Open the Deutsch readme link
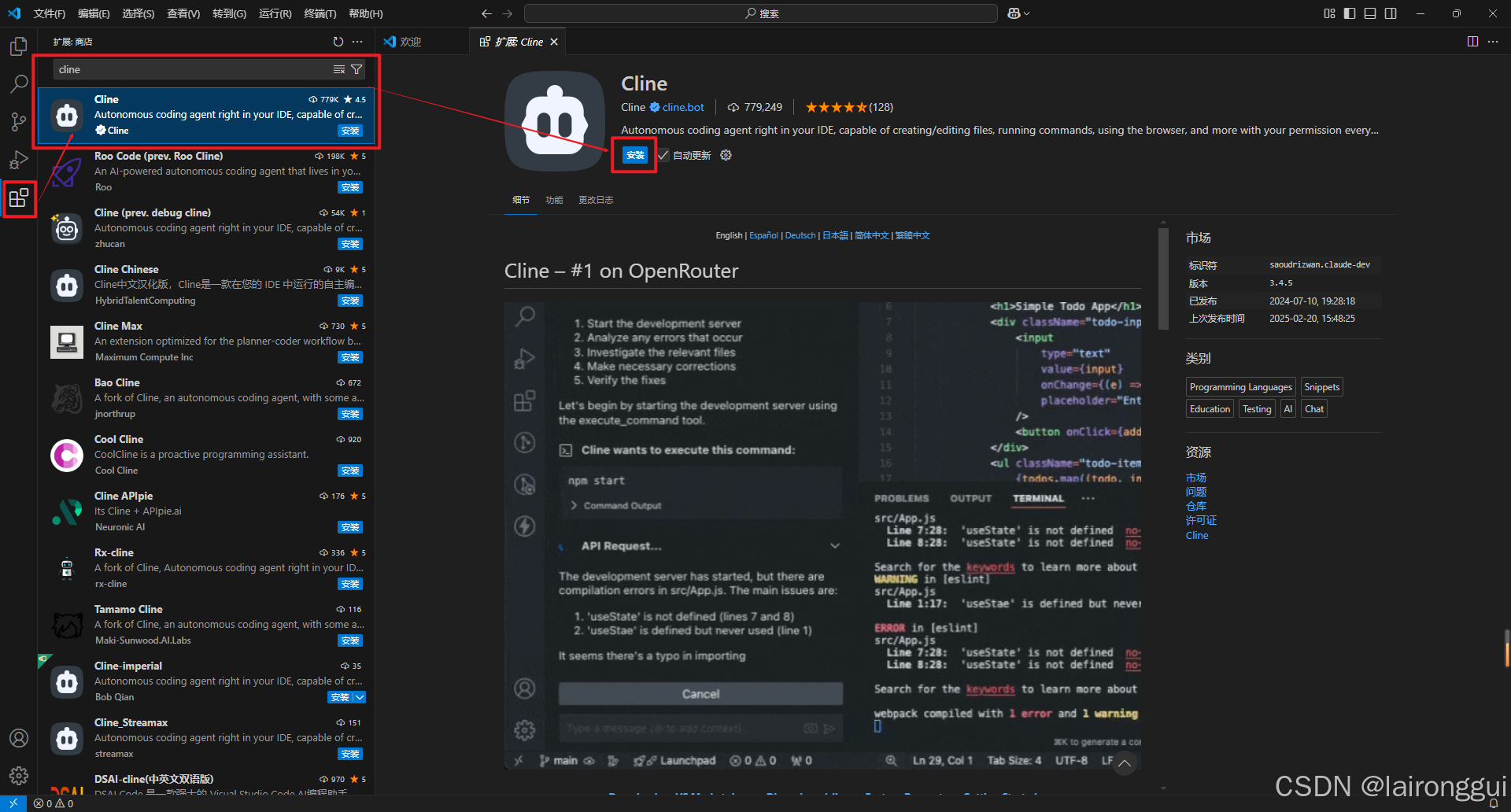 pos(800,235)
